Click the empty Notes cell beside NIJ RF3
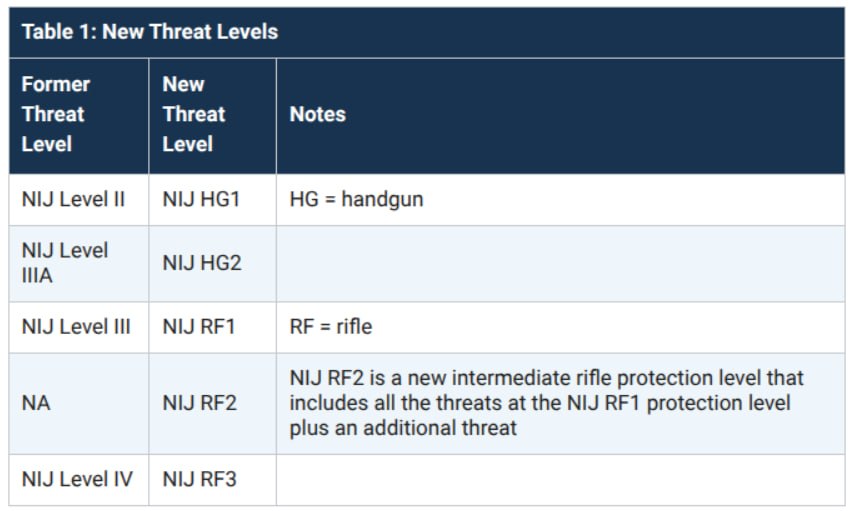The image size is (850, 511). click(x=561, y=480)
